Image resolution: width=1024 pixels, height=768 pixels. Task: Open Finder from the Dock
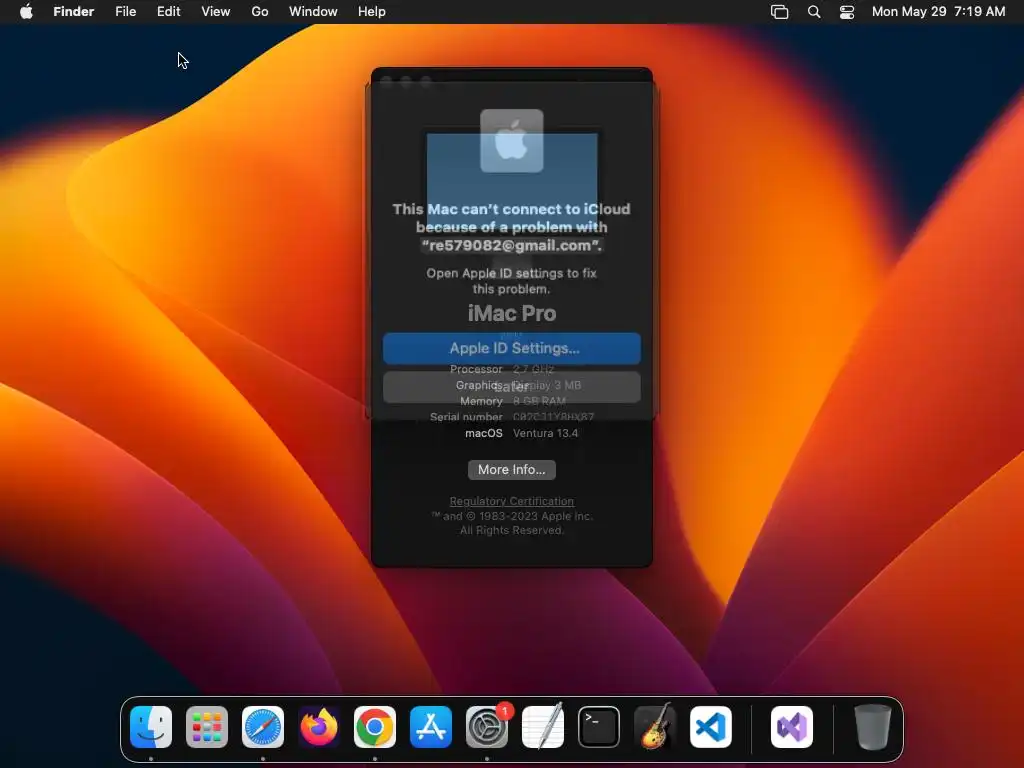point(151,727)
